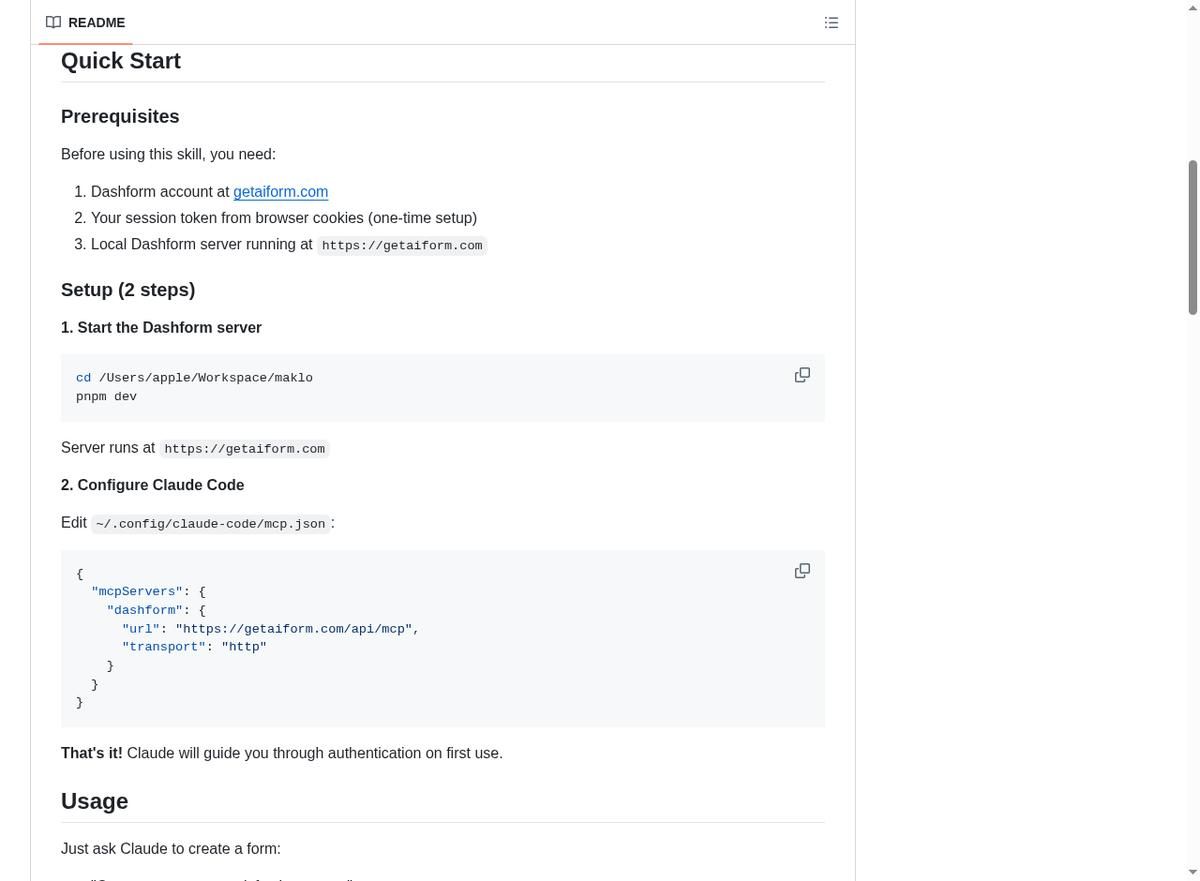Click the scrollbar up arrow

(1192, 8)
